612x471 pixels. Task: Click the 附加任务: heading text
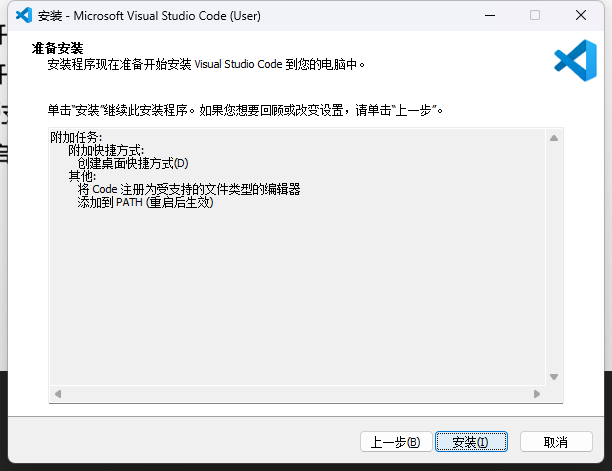76,137
